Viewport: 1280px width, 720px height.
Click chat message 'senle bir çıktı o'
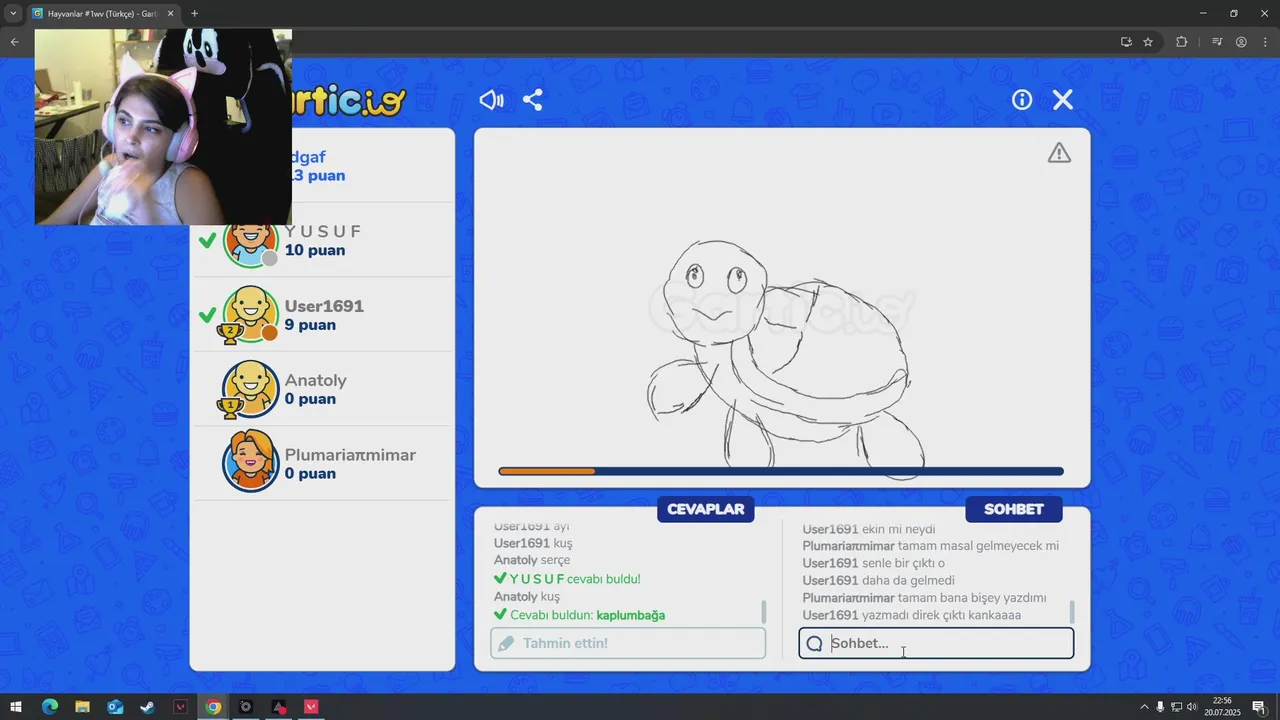click(903, 563)
